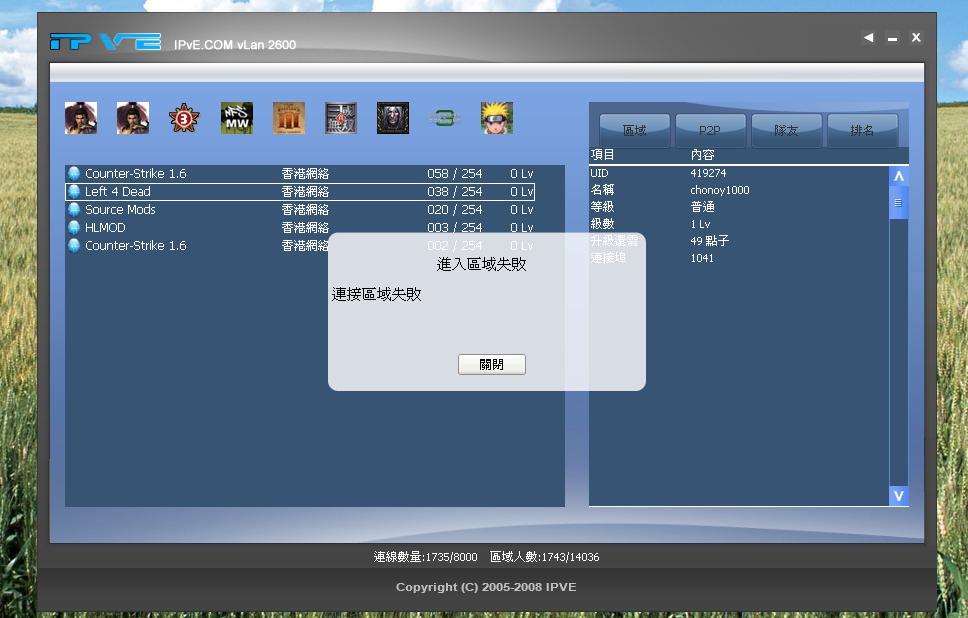The image size is (968, 618).
Task: Click the Copyright (C) 2005-2008 IPVE text
Action: tap(486, 587)
